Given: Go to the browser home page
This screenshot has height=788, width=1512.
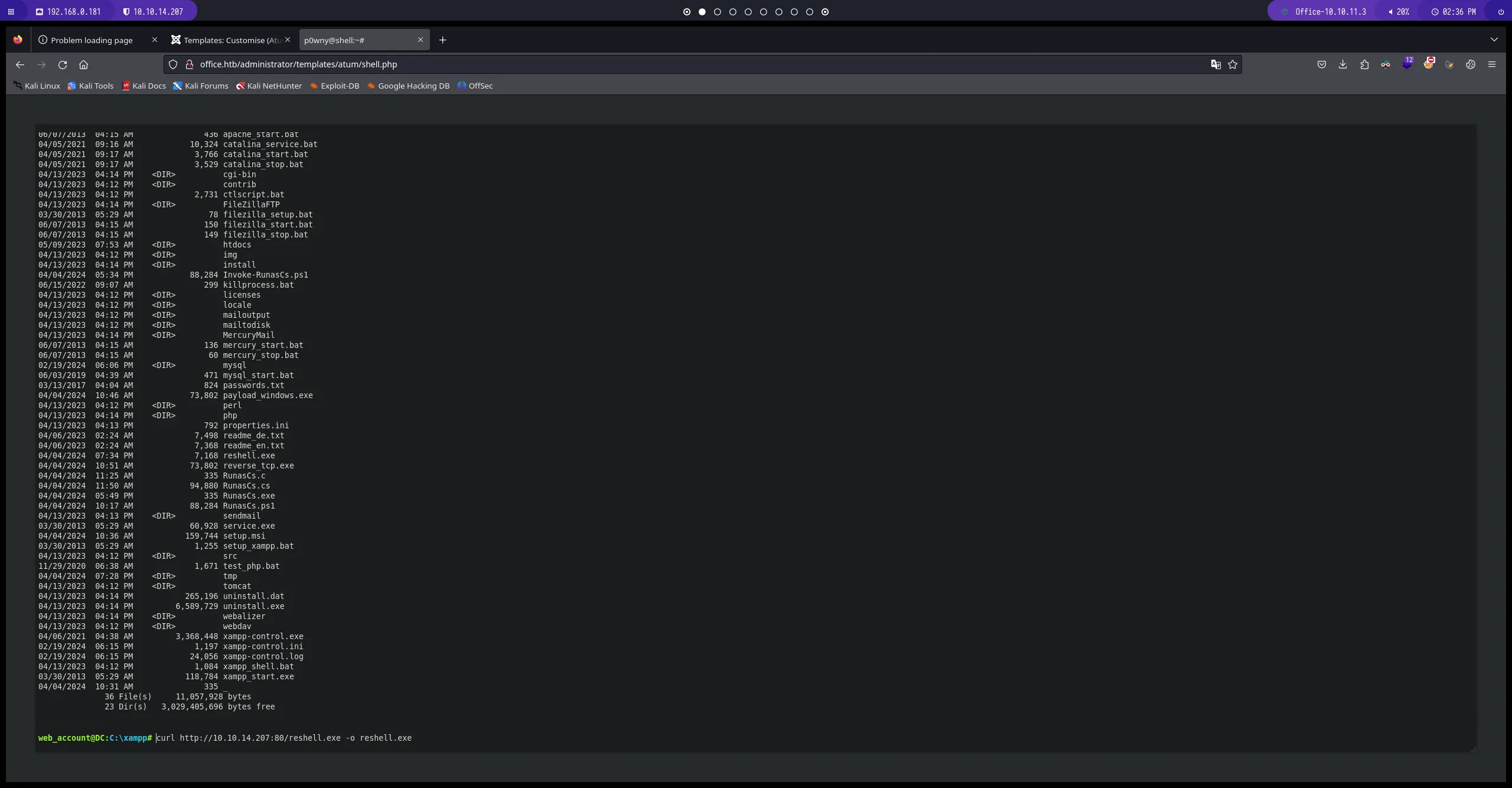Looking at the screenshot, I should (83, 64).
